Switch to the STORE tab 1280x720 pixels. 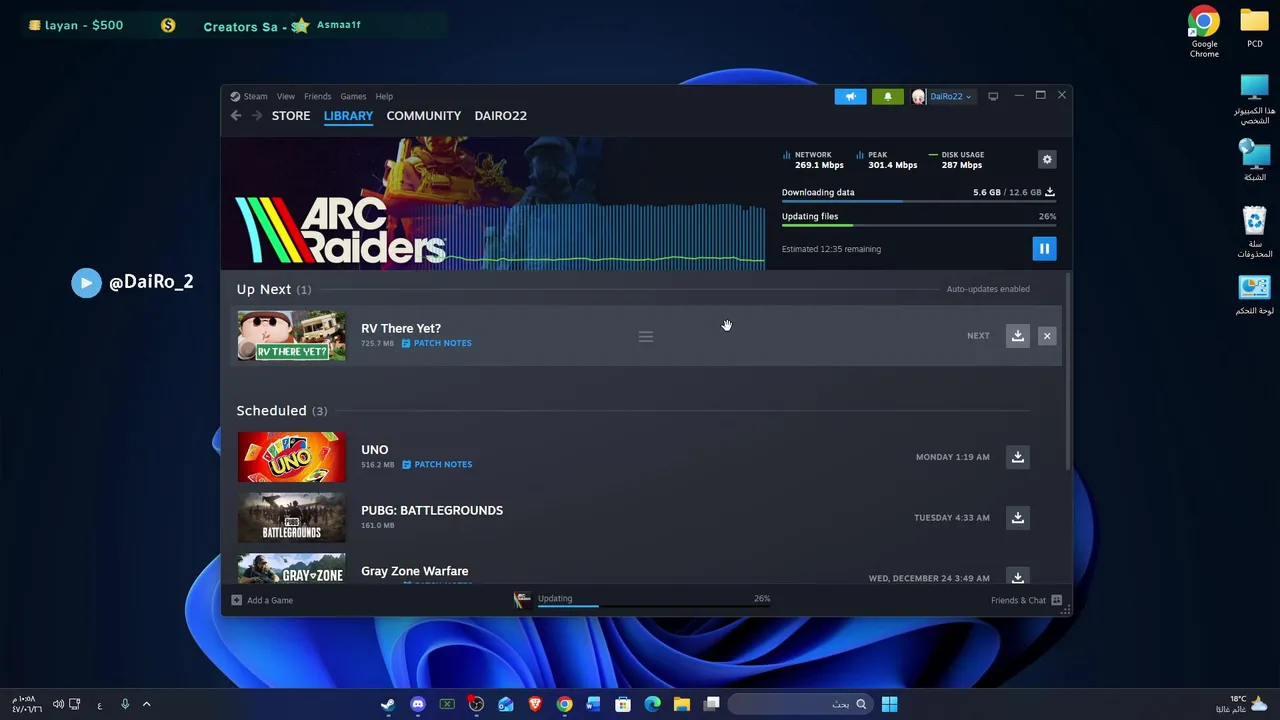(x=291, y=116)
